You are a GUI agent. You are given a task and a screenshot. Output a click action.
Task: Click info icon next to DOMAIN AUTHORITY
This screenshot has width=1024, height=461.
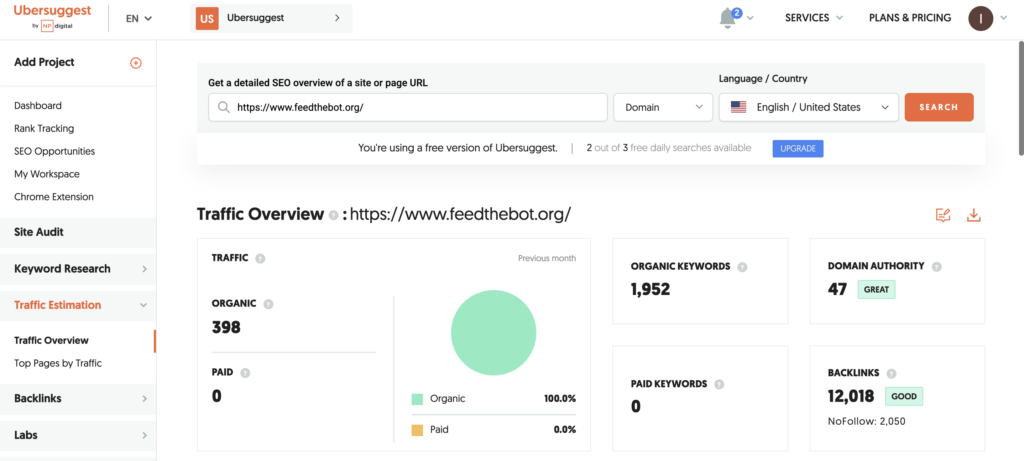click(x=936, y=266)
